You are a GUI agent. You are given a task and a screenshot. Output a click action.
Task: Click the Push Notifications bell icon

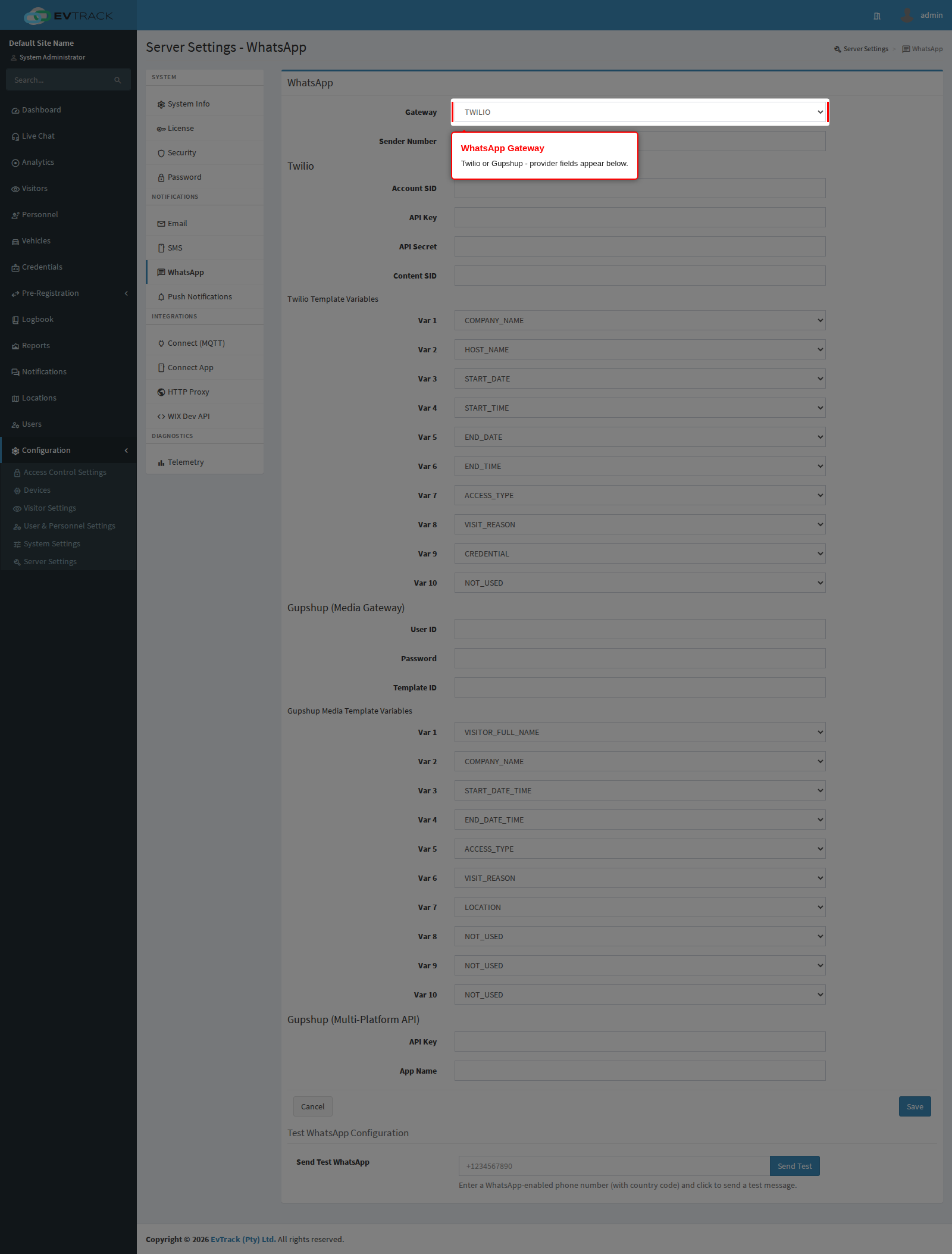point(161,298)
